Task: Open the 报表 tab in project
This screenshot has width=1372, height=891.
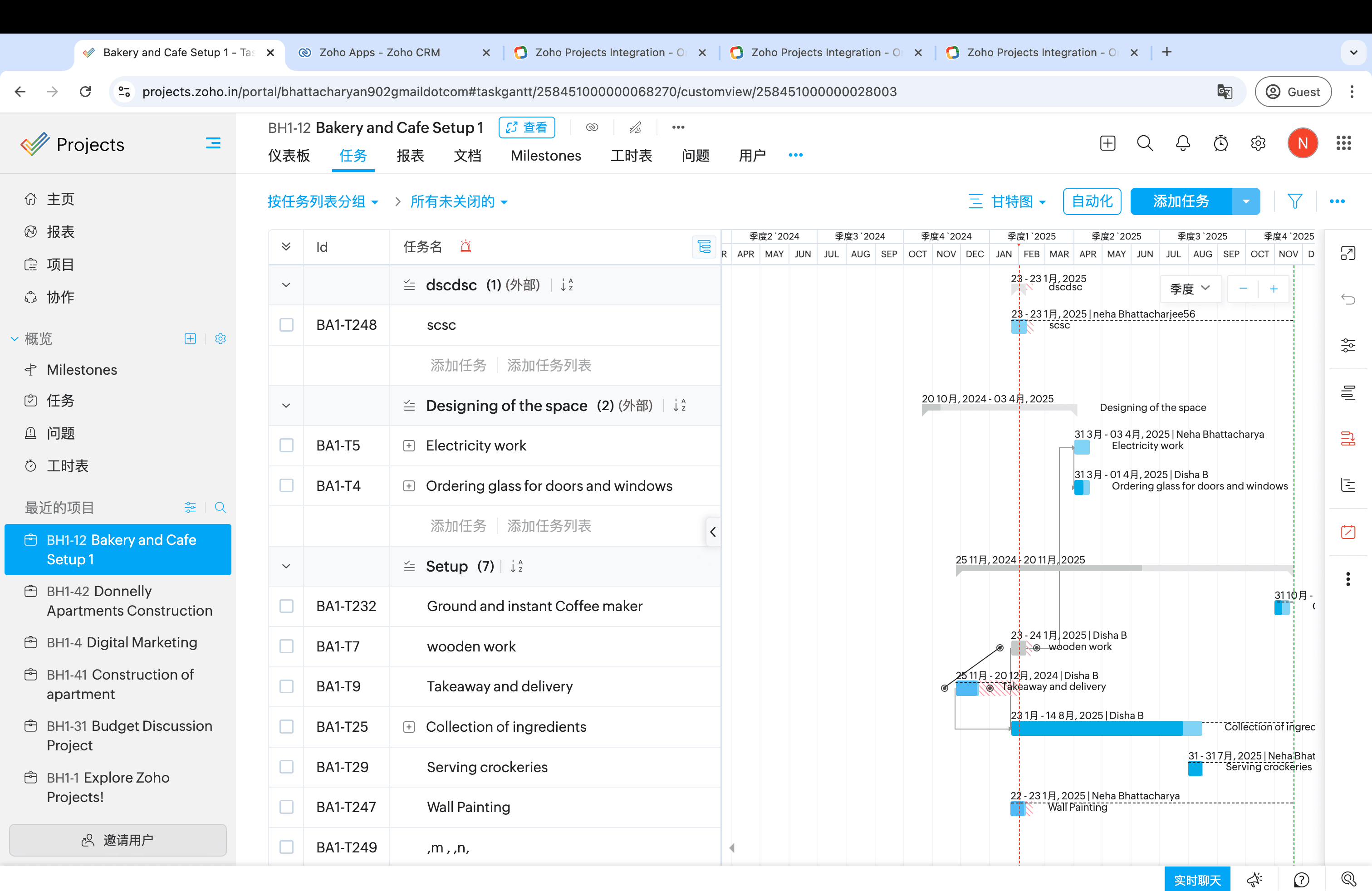Action: point(410,156)
